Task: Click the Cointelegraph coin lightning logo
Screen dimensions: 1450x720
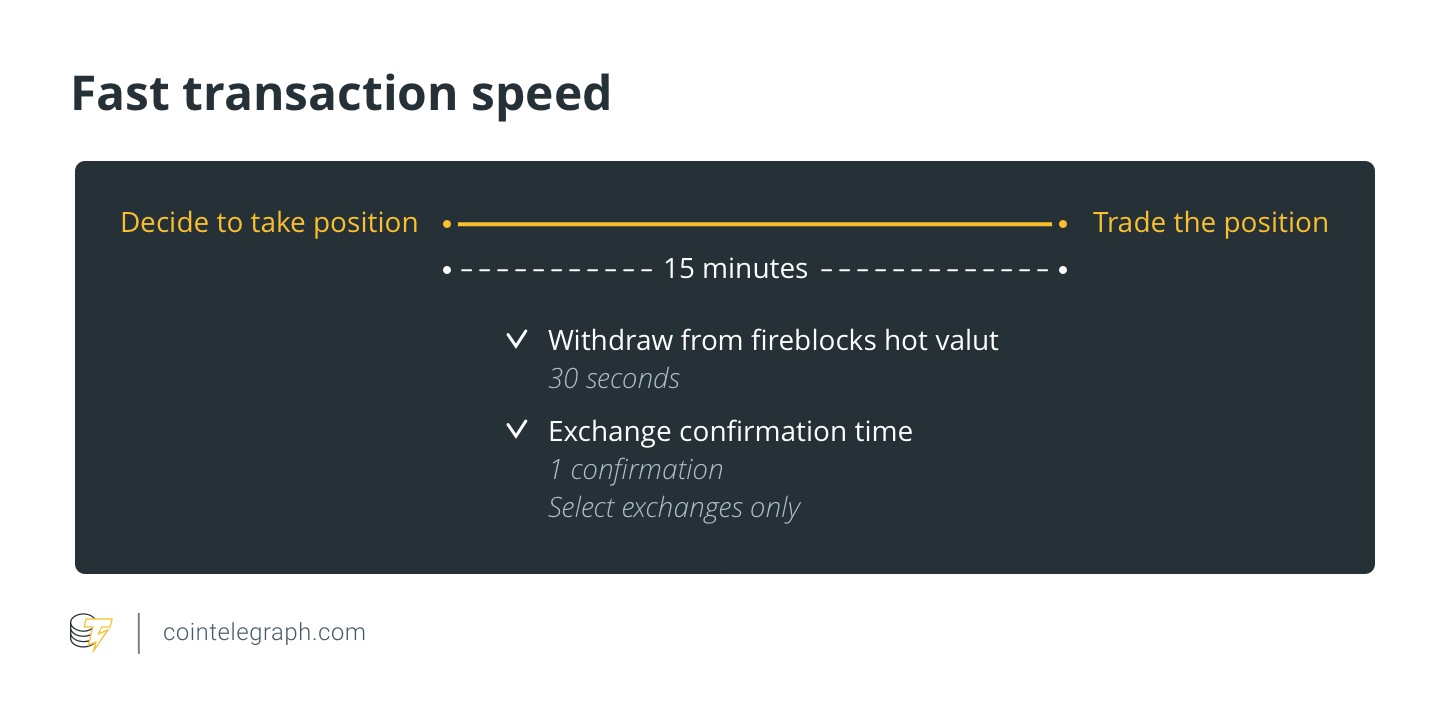Action: pos(91,633)
